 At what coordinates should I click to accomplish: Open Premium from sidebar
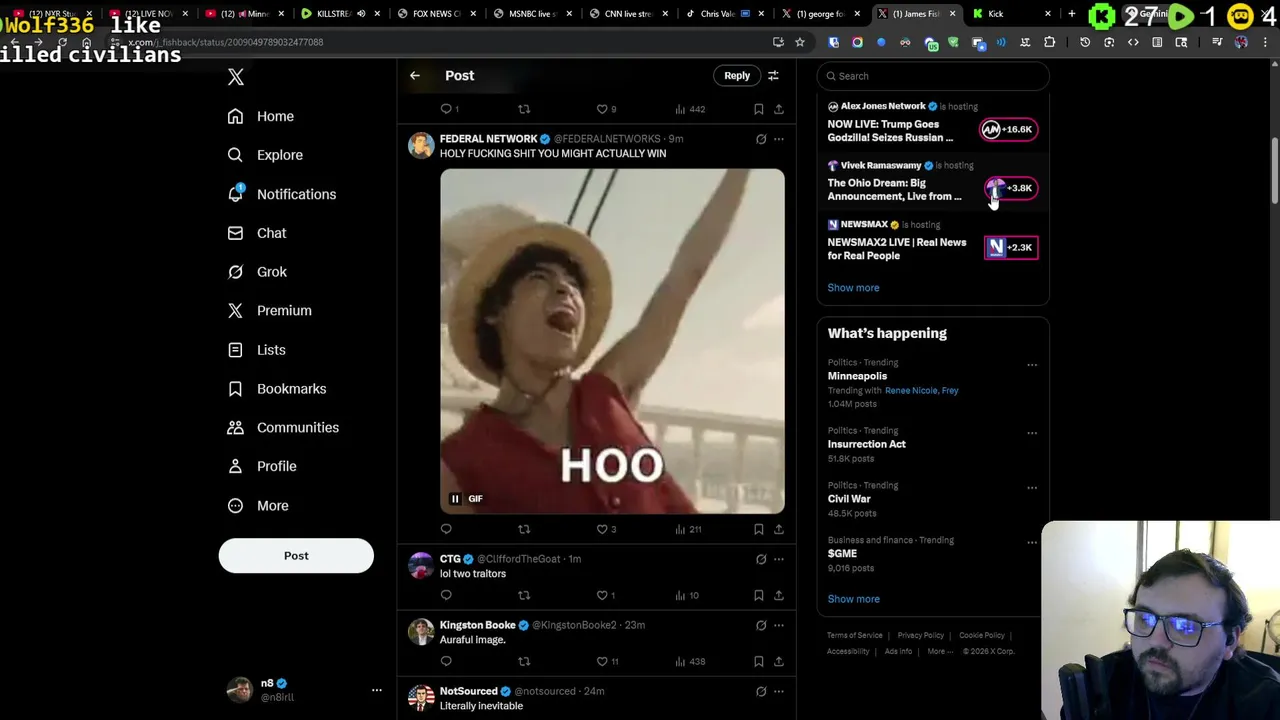270,311
